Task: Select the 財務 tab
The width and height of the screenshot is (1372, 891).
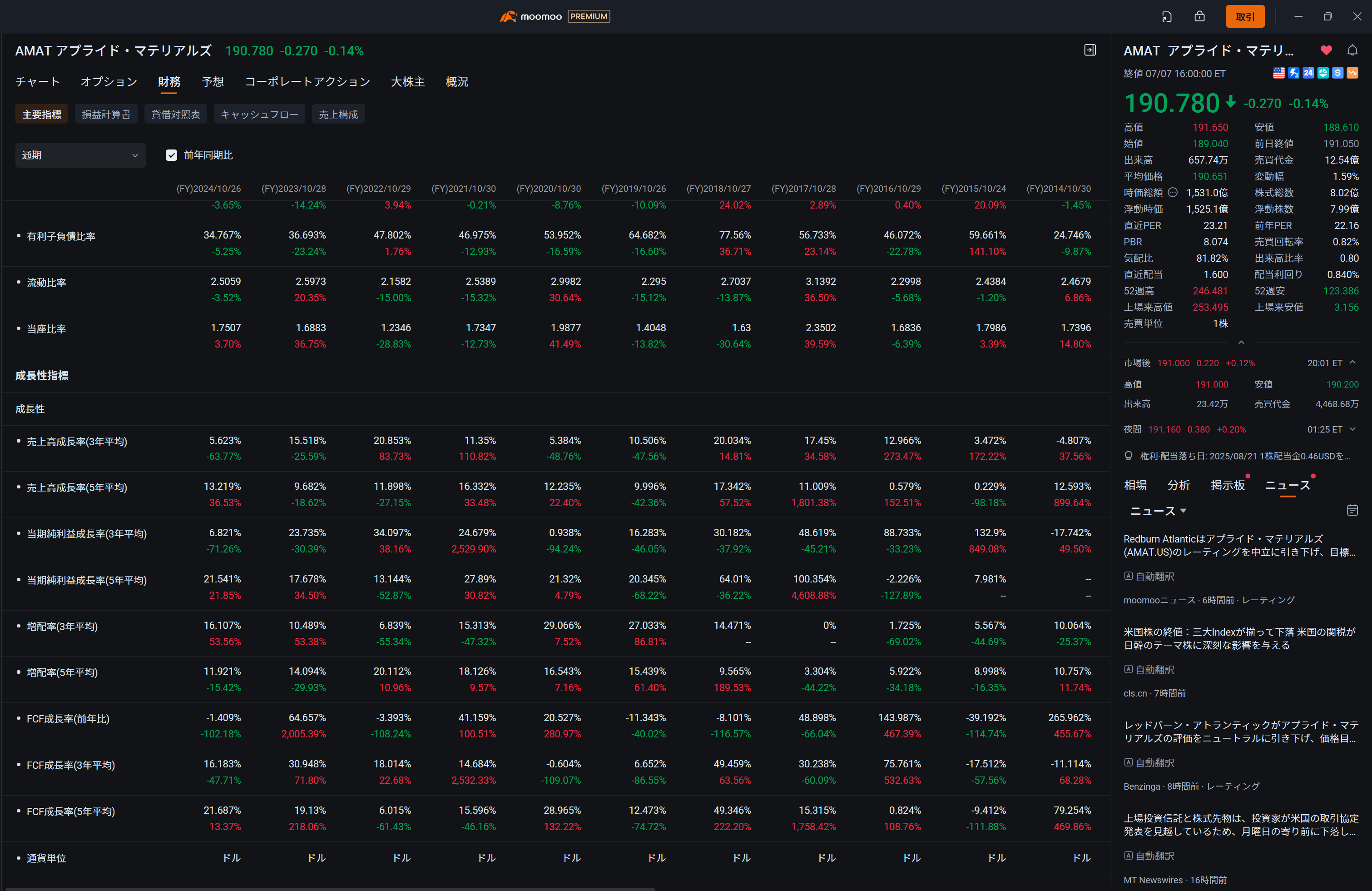Action: pos(169,82)
